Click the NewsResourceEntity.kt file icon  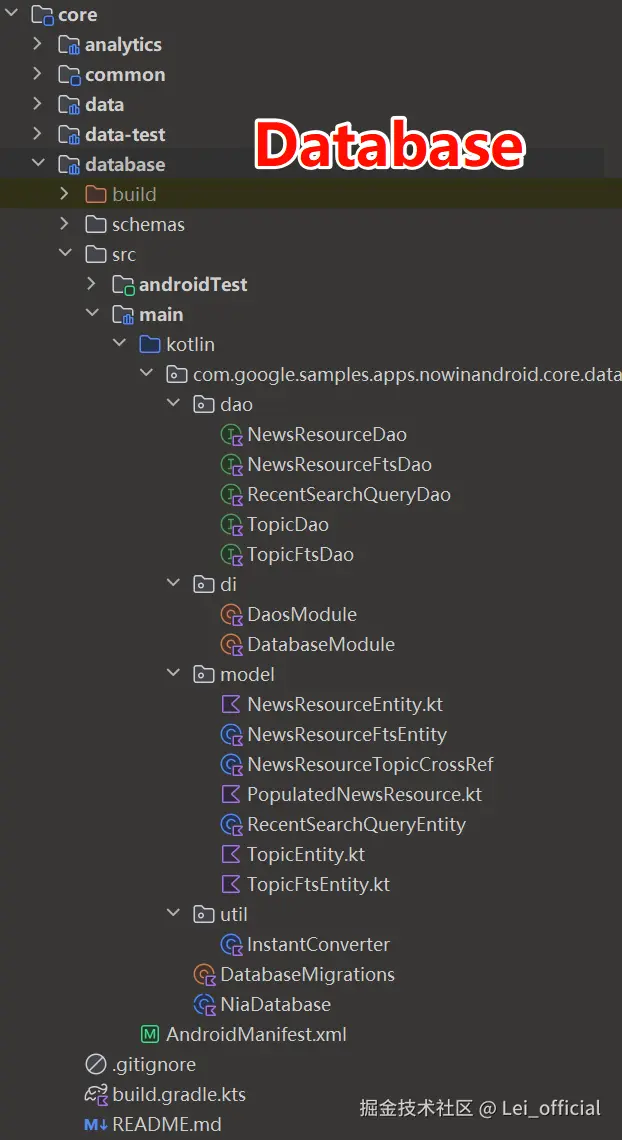(x=232, y=705)
